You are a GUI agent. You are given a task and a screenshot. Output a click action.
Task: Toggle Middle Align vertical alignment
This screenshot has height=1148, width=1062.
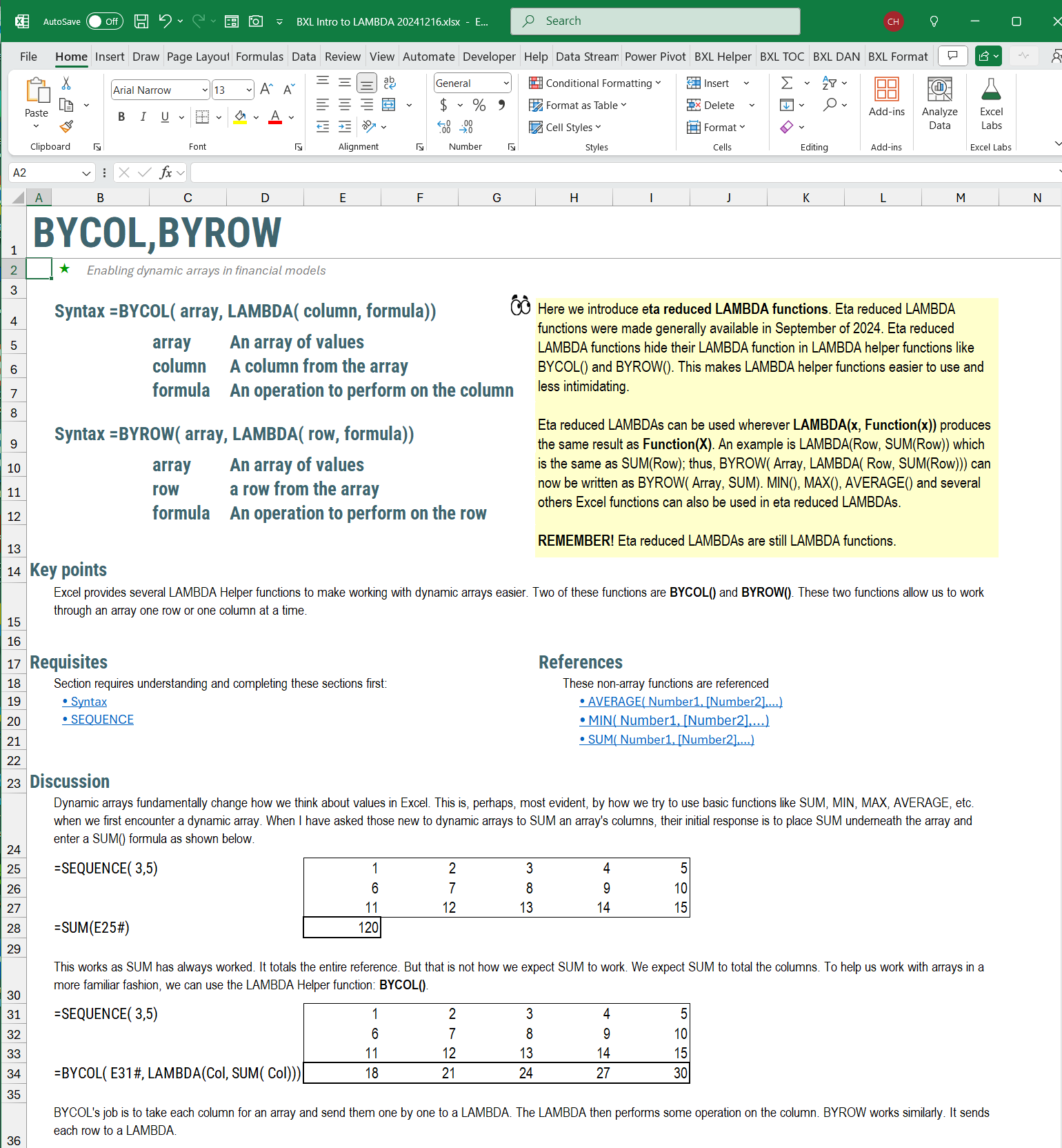(x=345, y=83)
